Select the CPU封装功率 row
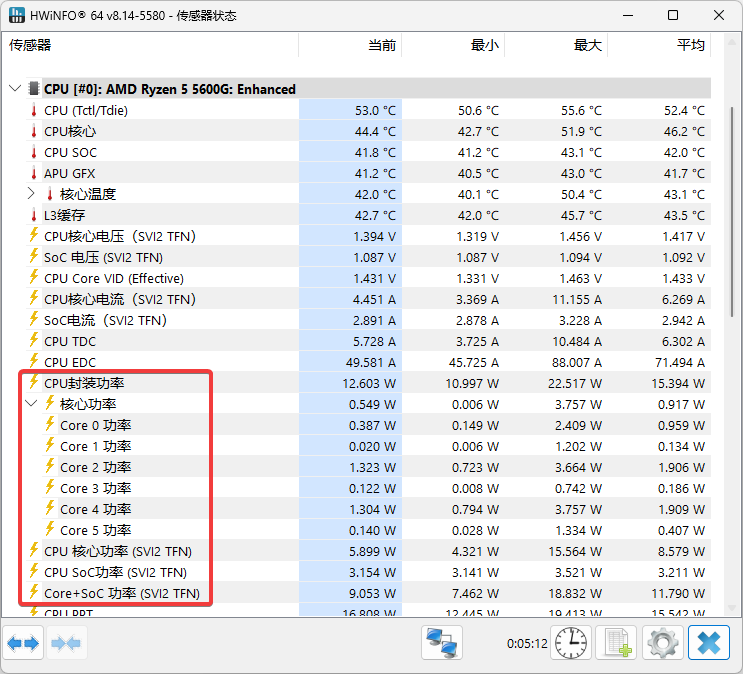743x674 pixels. pos(84,383)
